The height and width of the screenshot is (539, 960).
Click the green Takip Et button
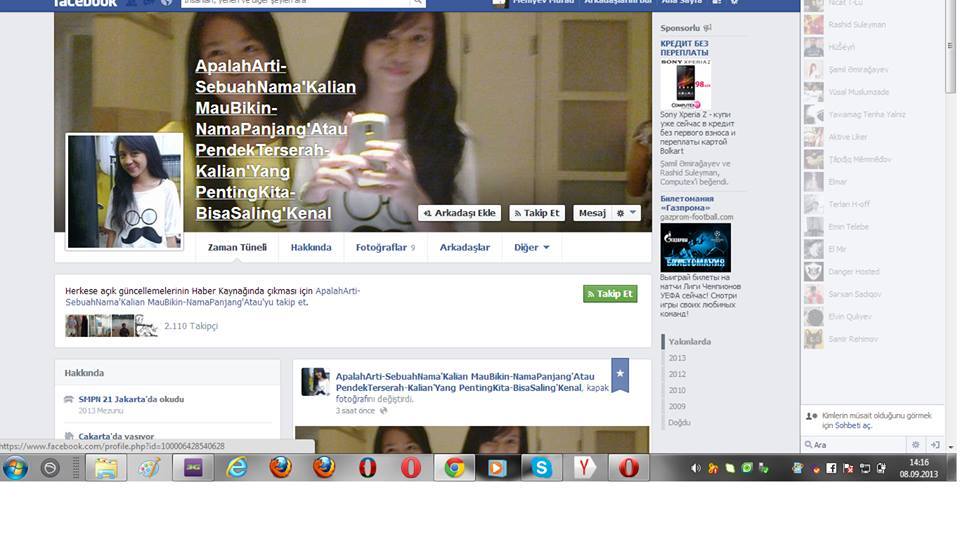610,294
